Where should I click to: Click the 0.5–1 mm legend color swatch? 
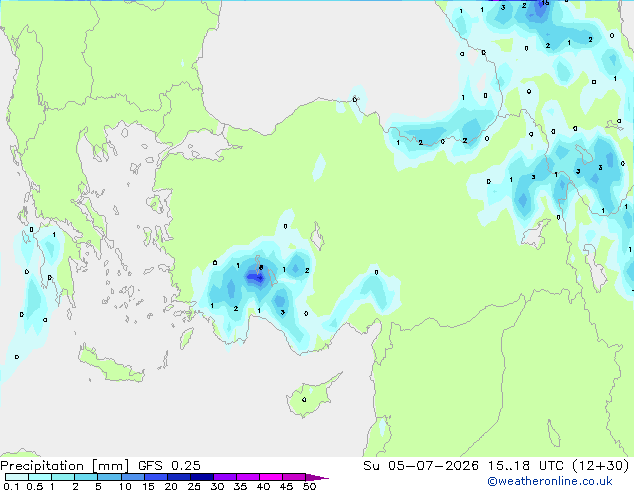[40, 477]
